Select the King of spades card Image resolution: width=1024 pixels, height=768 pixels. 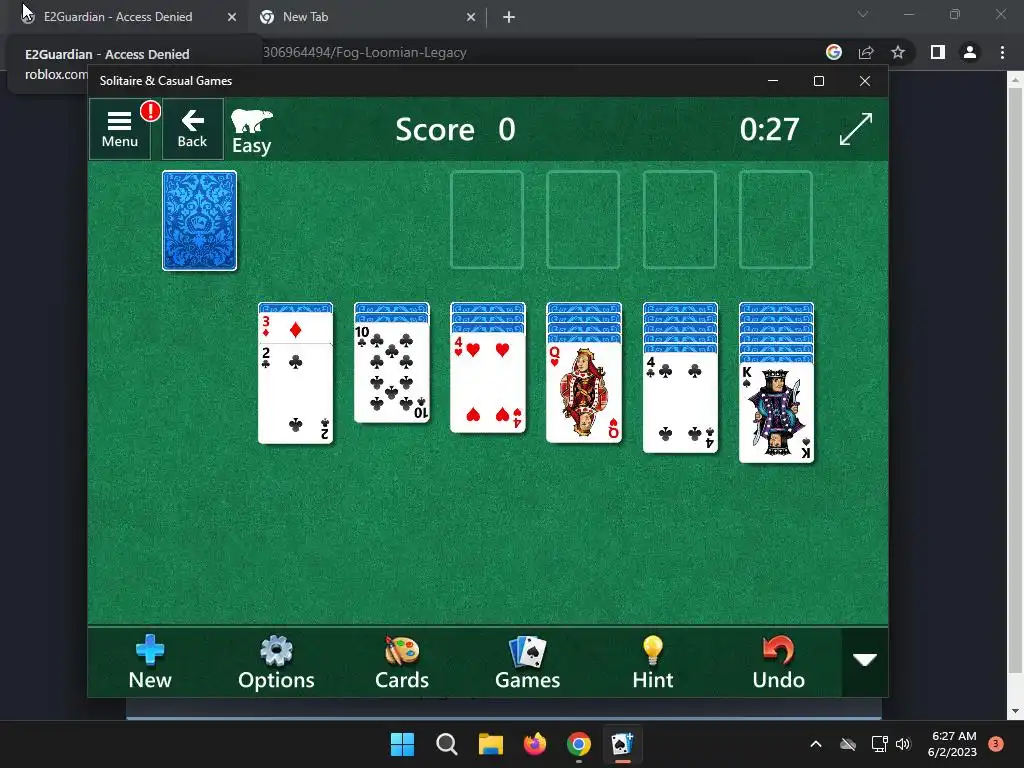tap(776, 413)
